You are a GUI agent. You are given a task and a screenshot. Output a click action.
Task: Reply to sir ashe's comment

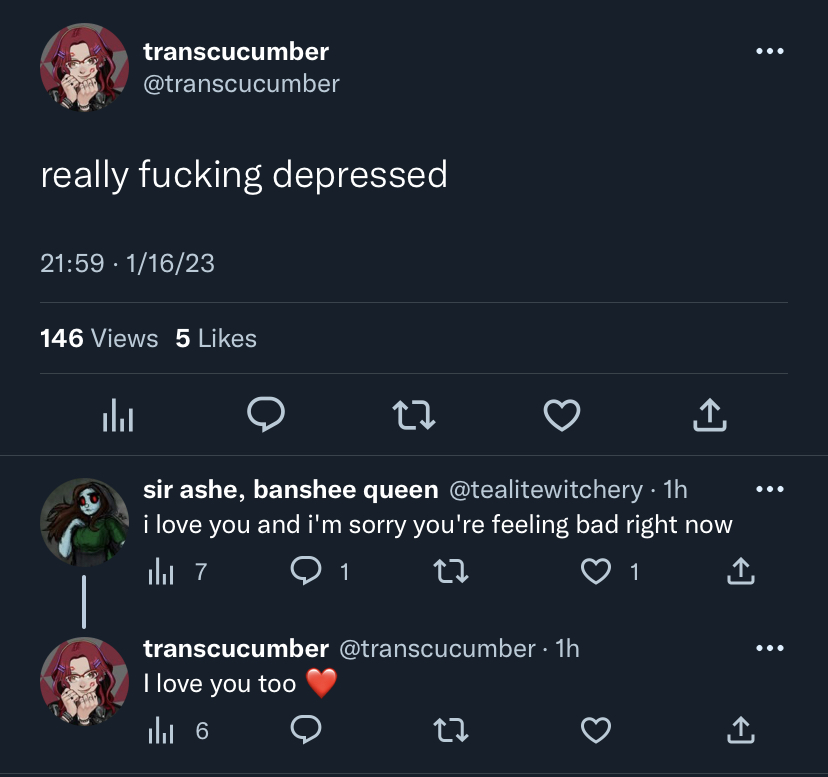(306, 571)
